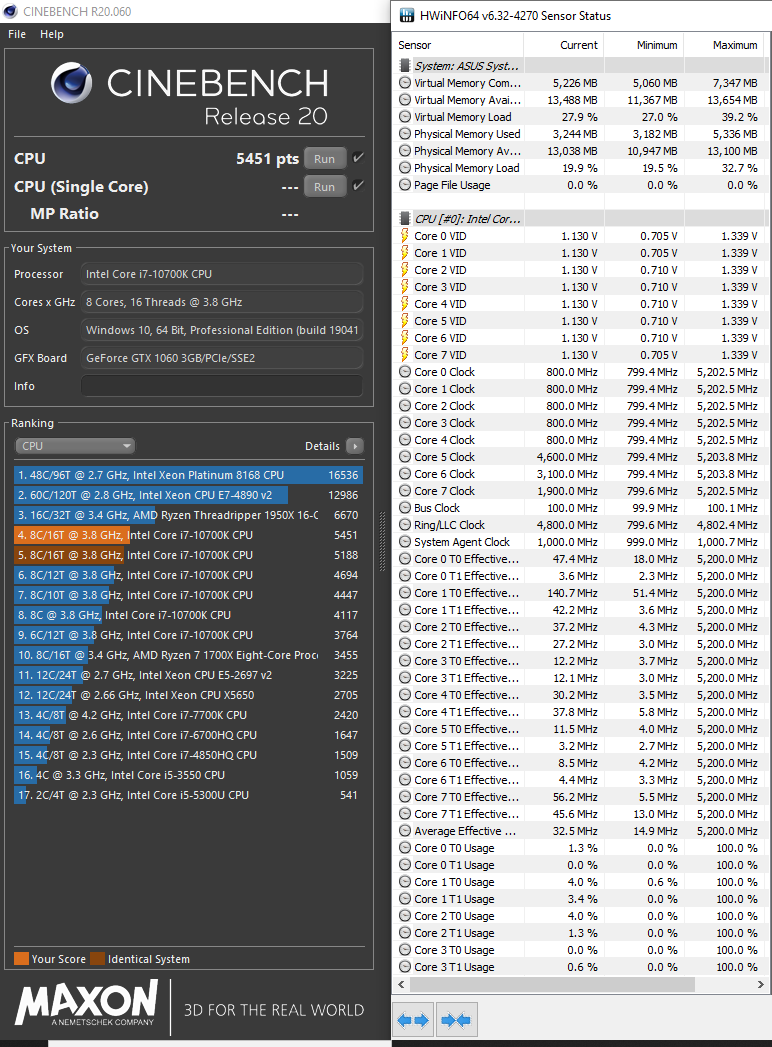This screenshot has height=1047, width=772.
Task: Open the ranking type CPU dropdown
Action: [75, 446]
